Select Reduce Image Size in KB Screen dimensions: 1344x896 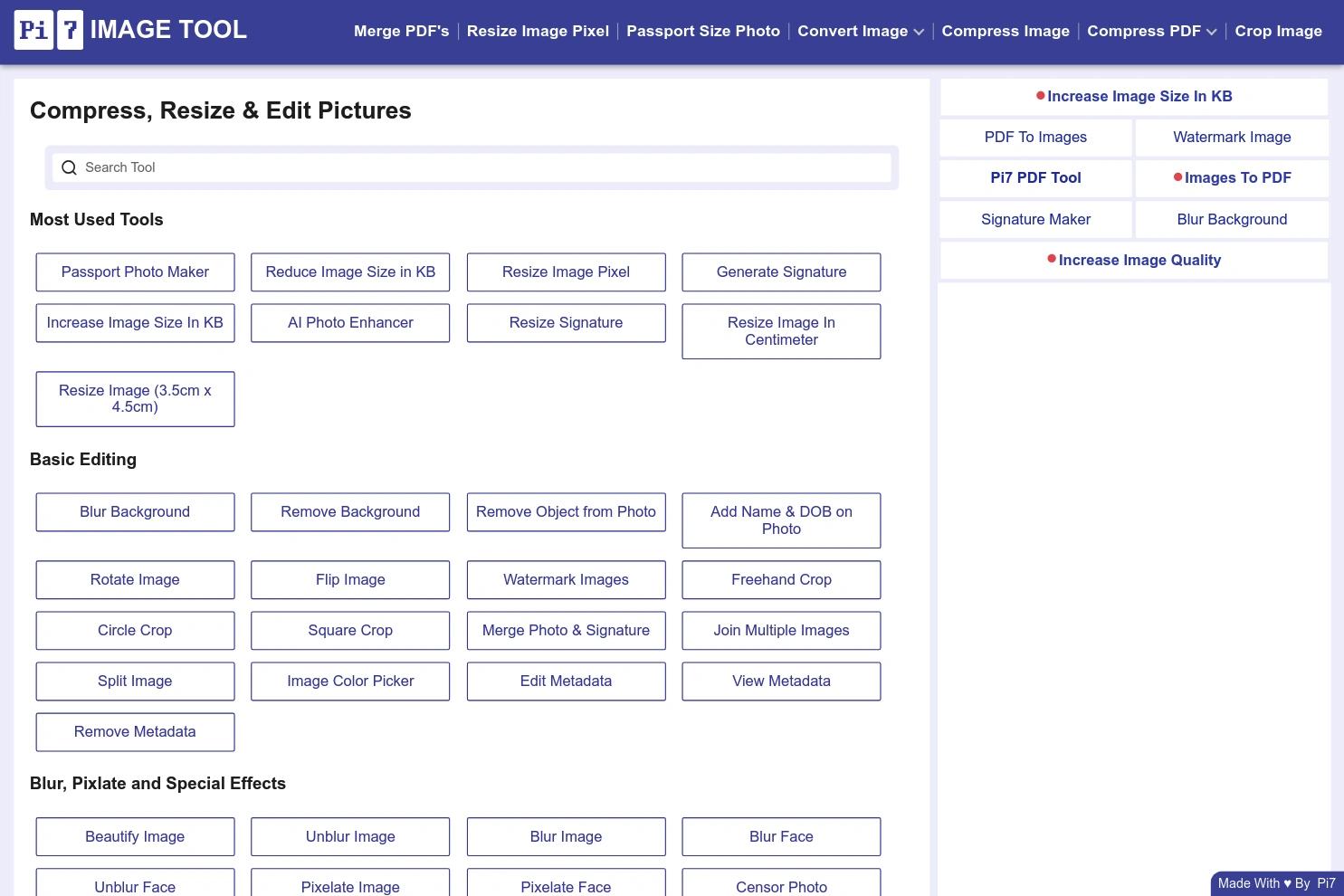[x=350, y=272]
